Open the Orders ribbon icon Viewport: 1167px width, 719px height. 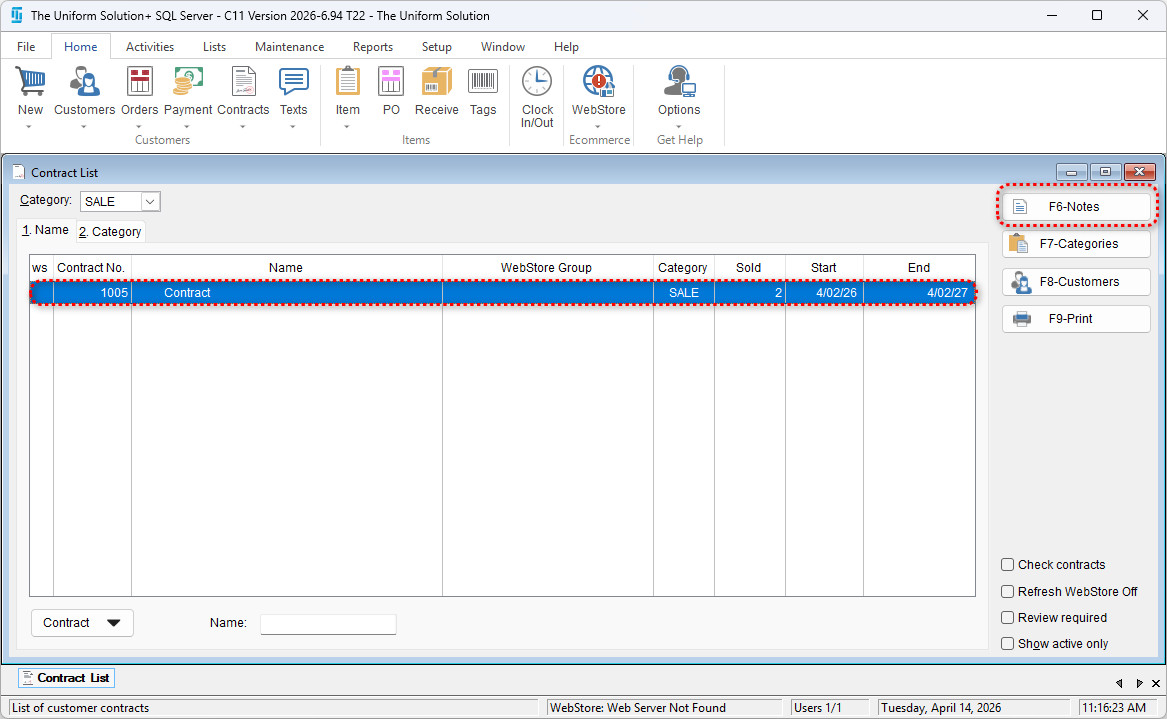tap(140, 83)
